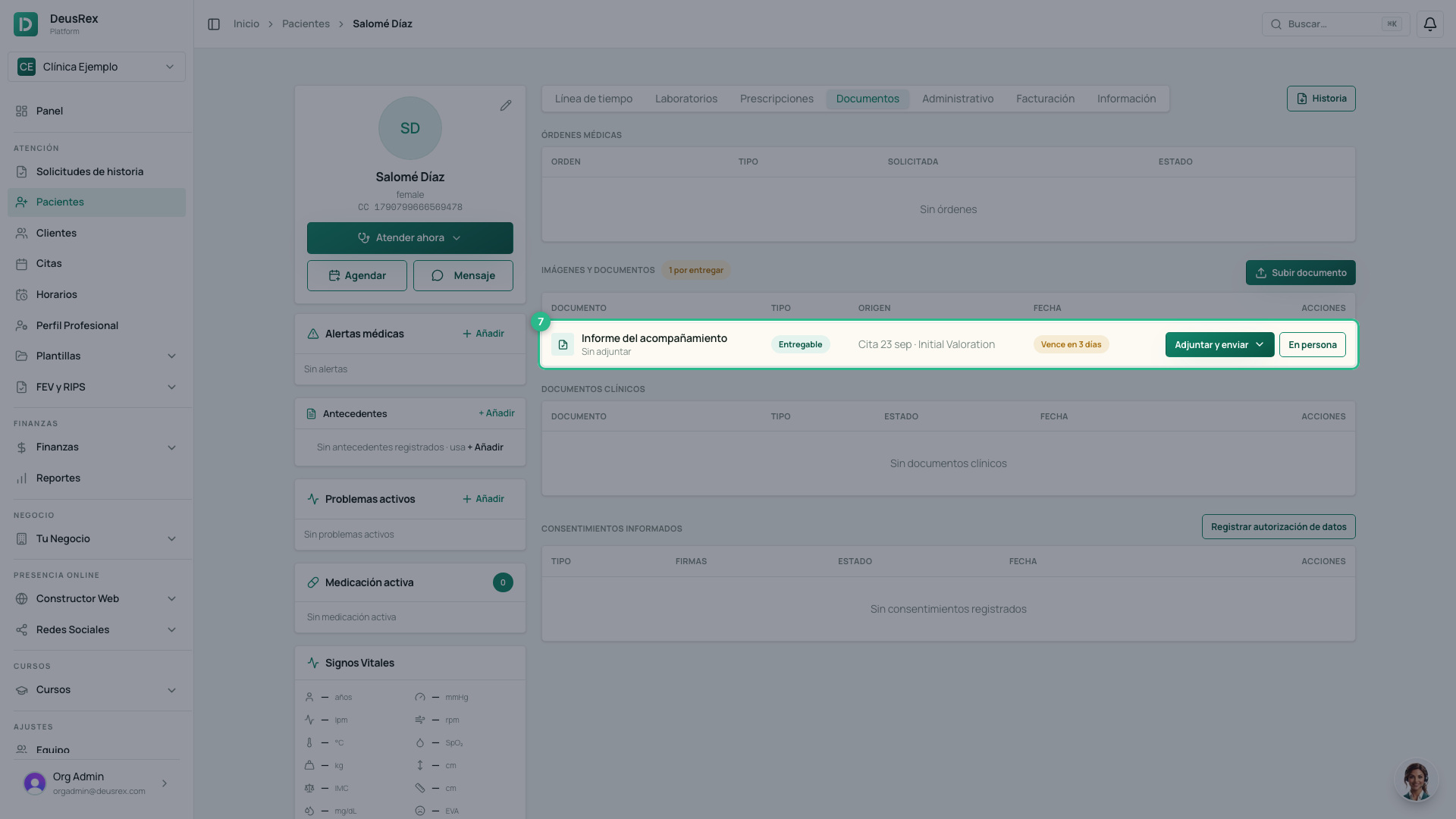The image size is (1456, 819).
Task: Open Citas calendar in the sidebar
Action: (96, 263)
